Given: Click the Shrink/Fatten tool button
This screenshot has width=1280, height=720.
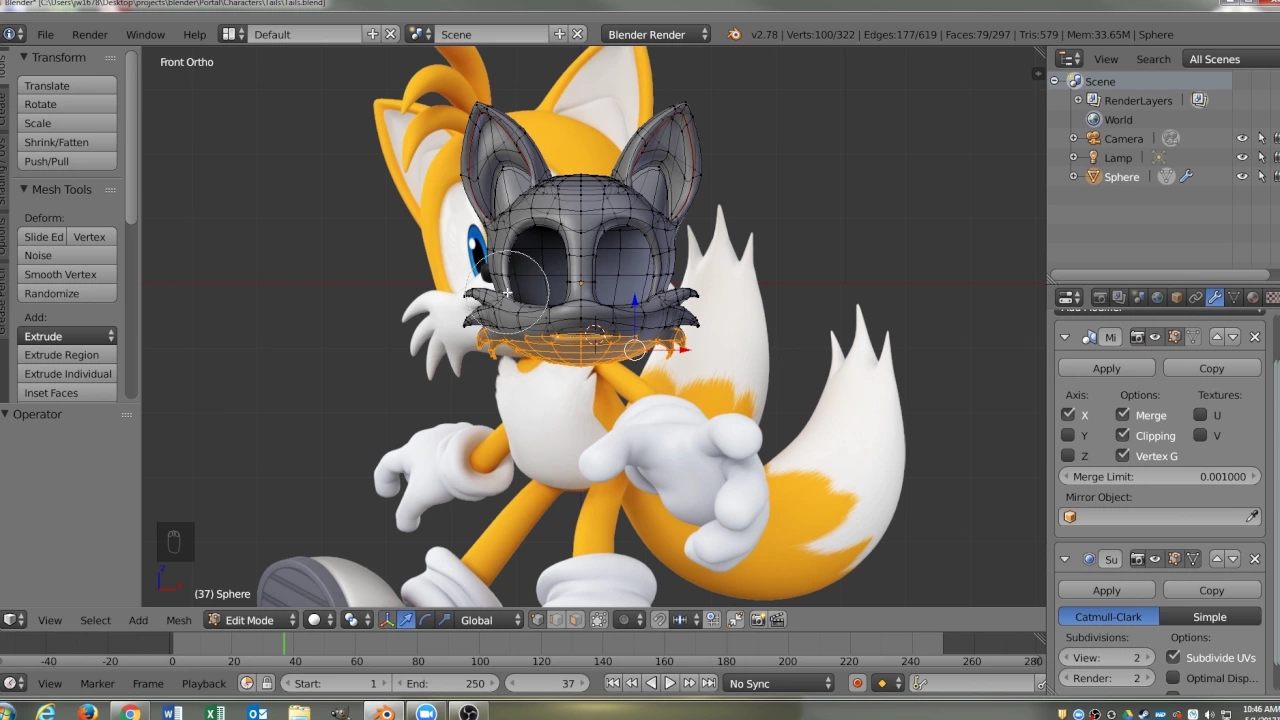Looking at the screenshot, I should click(x=68, y=142).
